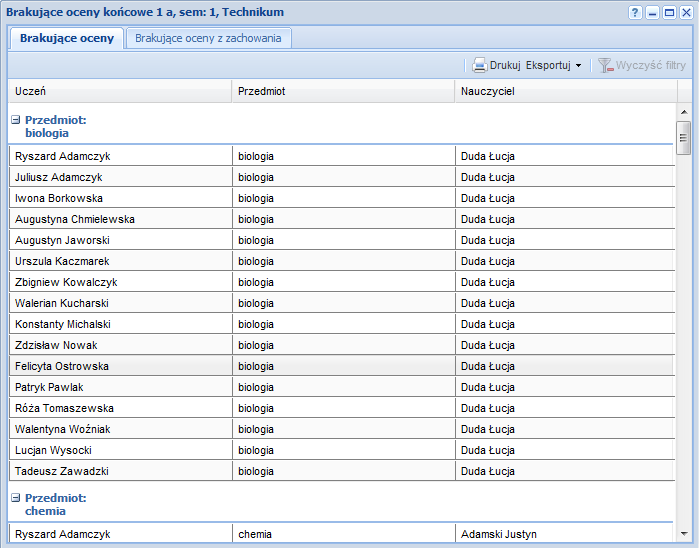Screen dimensions: 699x548
Task: Close the Brakujące oceny końcowe window
Action: (x=686, y=12)
